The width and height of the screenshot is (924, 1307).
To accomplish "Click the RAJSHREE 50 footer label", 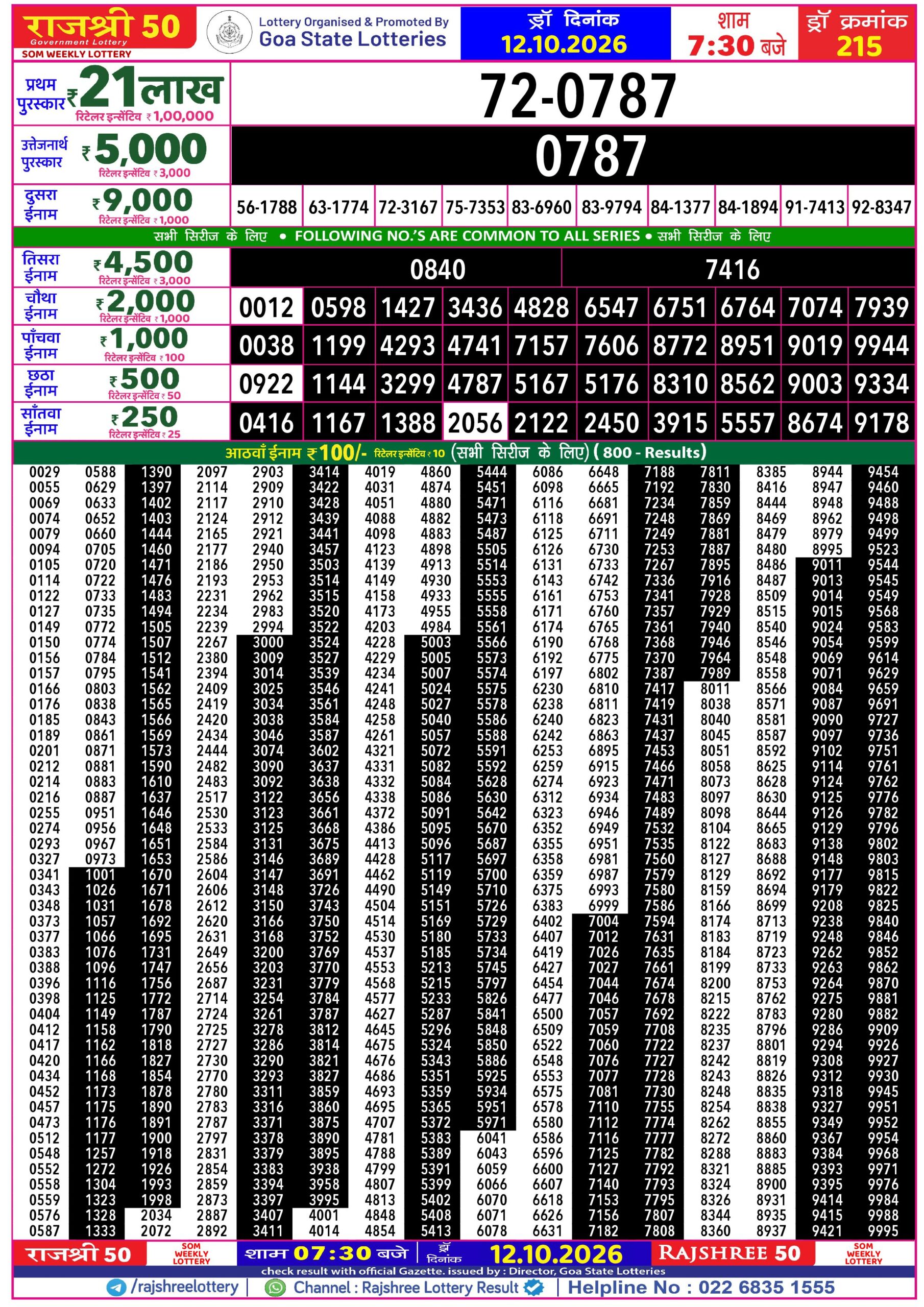I will click(730, 1253).
